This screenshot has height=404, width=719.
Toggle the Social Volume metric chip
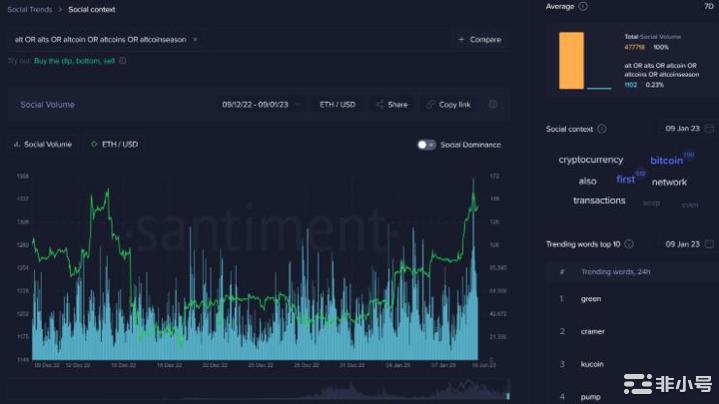43,144
